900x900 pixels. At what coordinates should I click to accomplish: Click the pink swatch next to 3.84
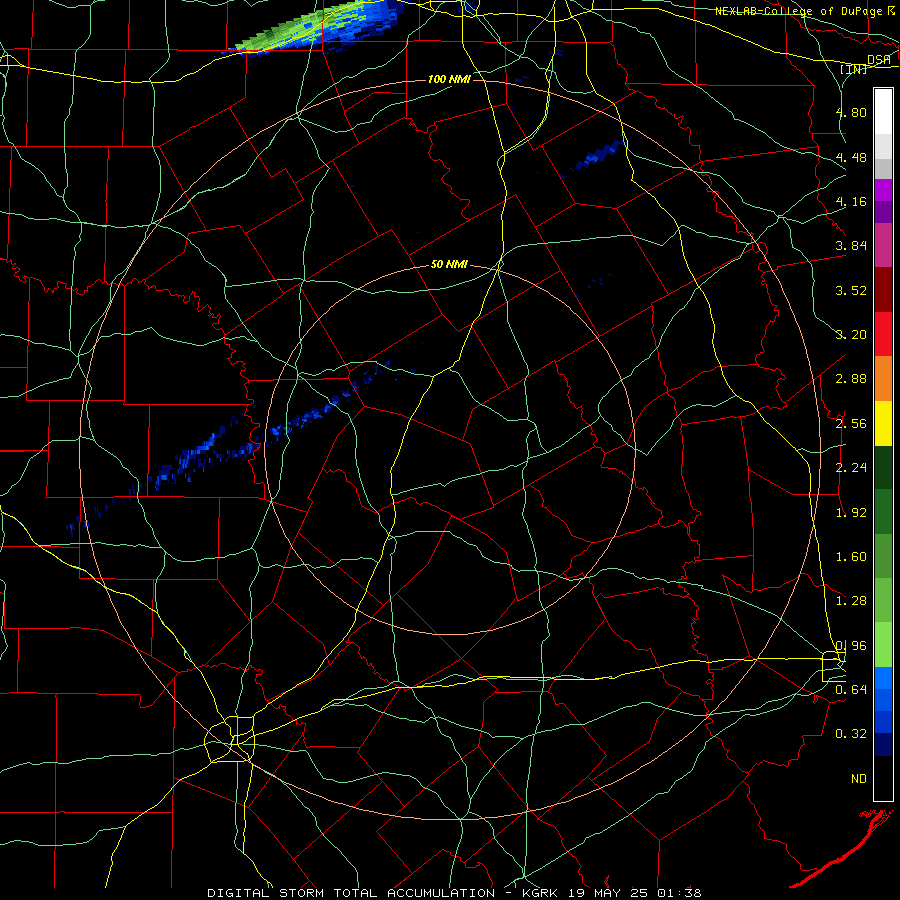point(883,245)
